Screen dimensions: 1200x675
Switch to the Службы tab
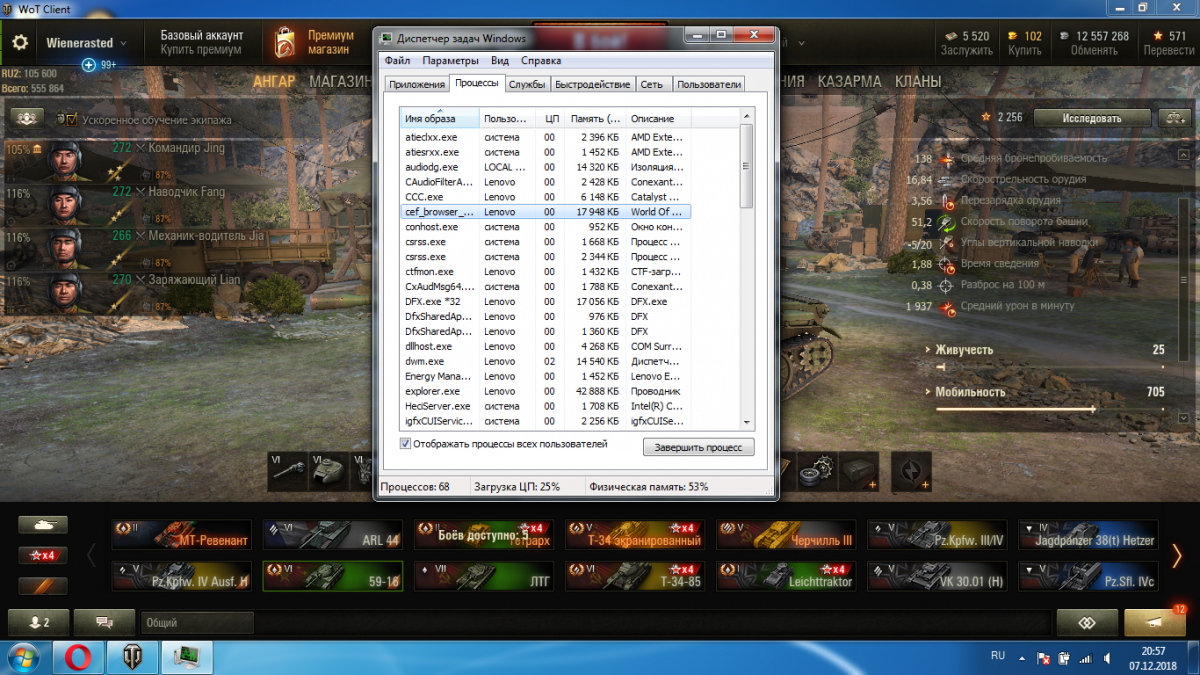tap(526, 85)
